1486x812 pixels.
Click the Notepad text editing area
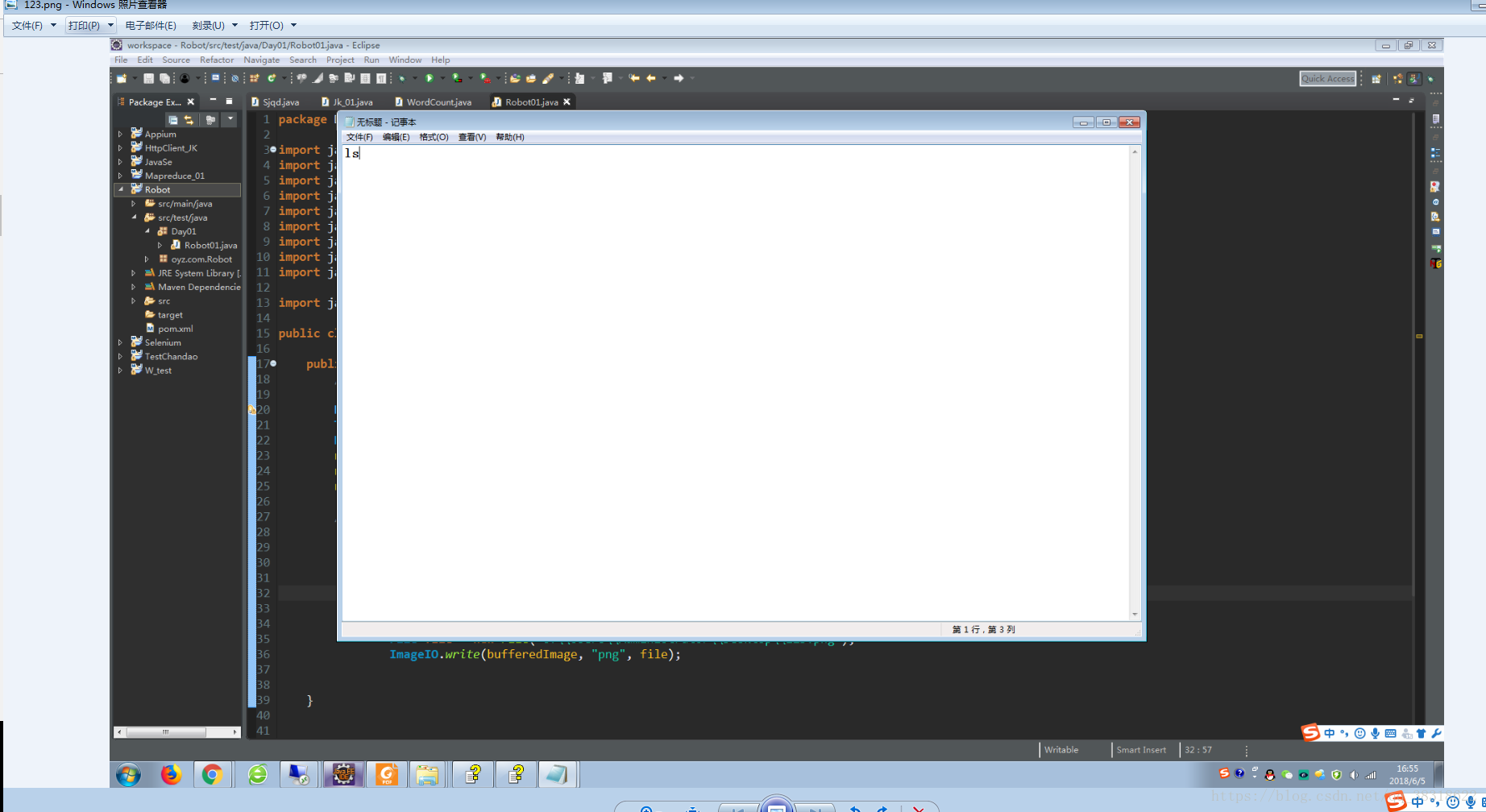pyautogui.click(x=736, y=383)
